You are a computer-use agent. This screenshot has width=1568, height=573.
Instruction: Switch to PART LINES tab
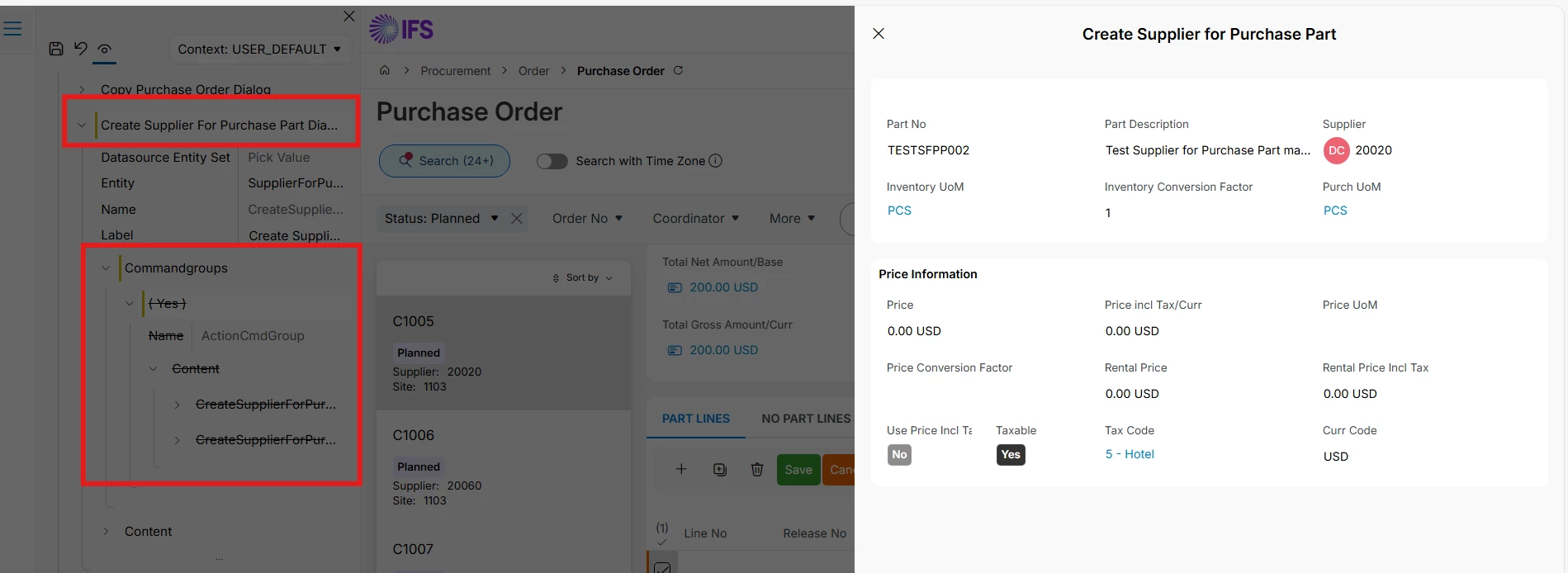[x=696, y=419]
